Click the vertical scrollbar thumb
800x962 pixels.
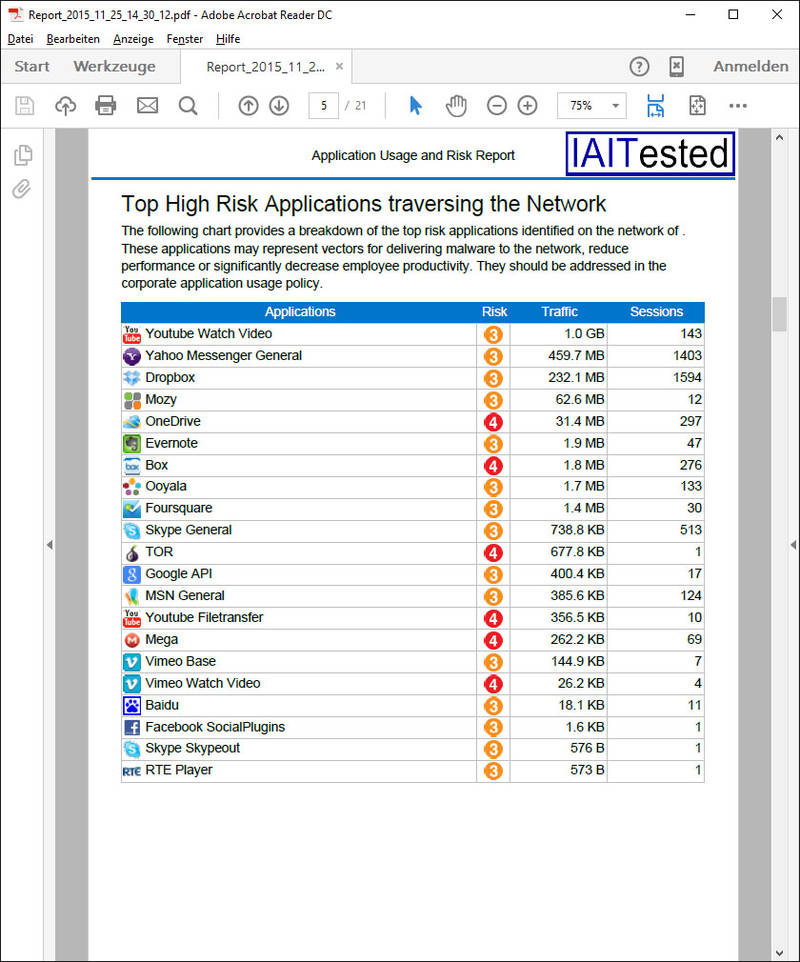click(x=779, y=314)
